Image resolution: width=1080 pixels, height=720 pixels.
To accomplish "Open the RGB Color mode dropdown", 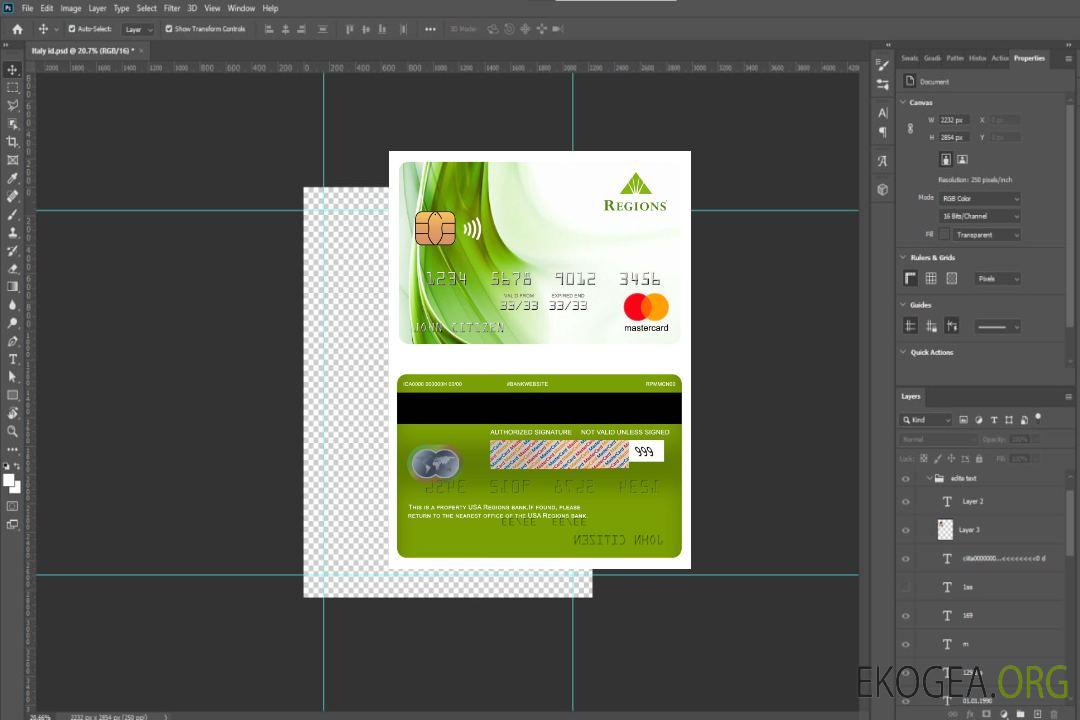I will (979, 198).
